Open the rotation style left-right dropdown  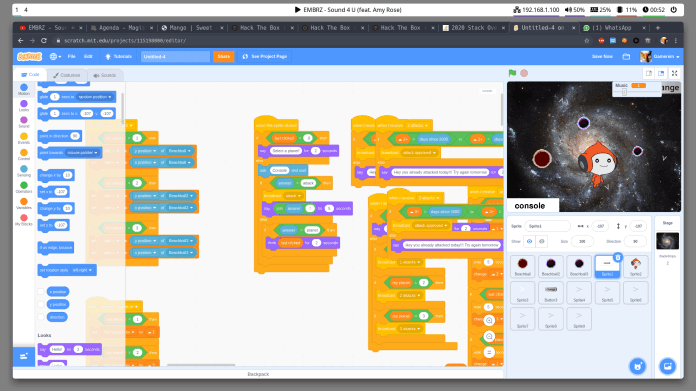[82, 270]
